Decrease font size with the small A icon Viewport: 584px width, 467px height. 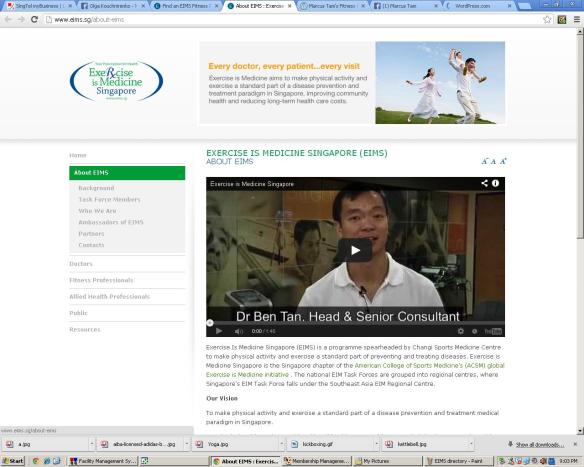[x=484, y=161]
